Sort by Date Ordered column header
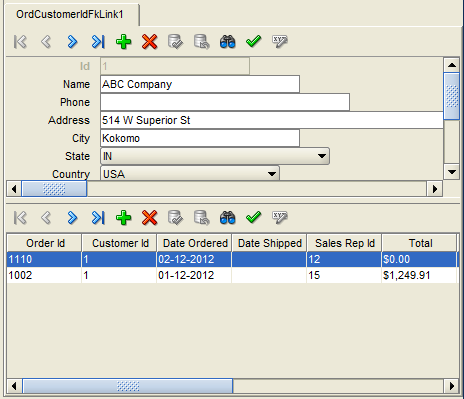This screenshot has height=399, width=464. [194, 243]
